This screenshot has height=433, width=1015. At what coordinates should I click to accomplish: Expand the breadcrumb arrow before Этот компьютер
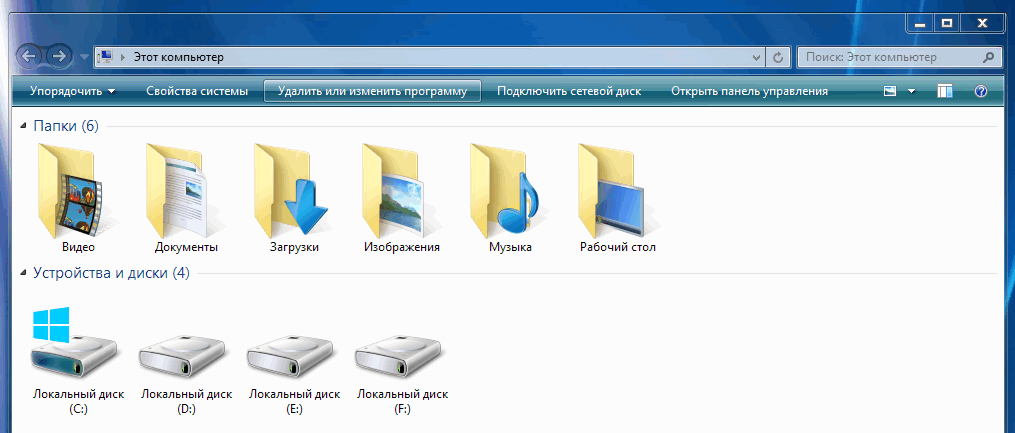point(123,57)
